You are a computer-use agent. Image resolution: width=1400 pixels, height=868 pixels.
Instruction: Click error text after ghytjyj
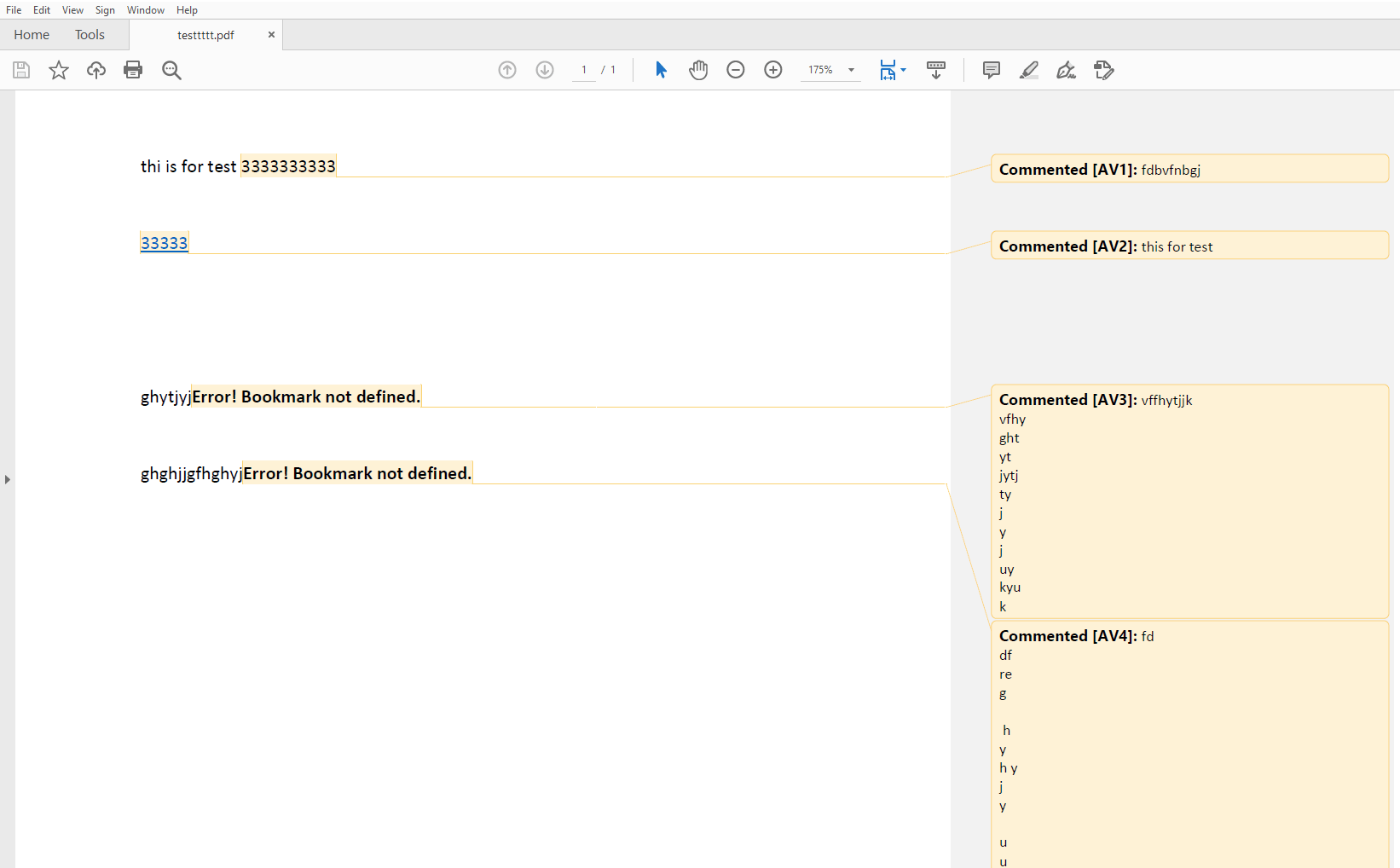coord(306,396)
